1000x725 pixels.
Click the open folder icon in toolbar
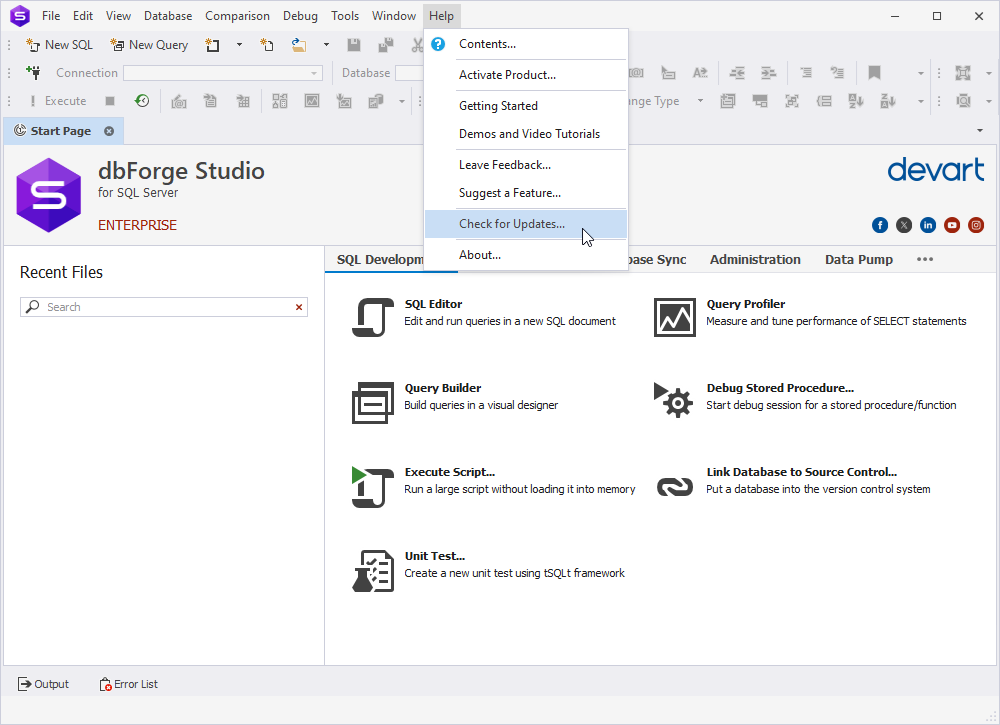[298, 45]
